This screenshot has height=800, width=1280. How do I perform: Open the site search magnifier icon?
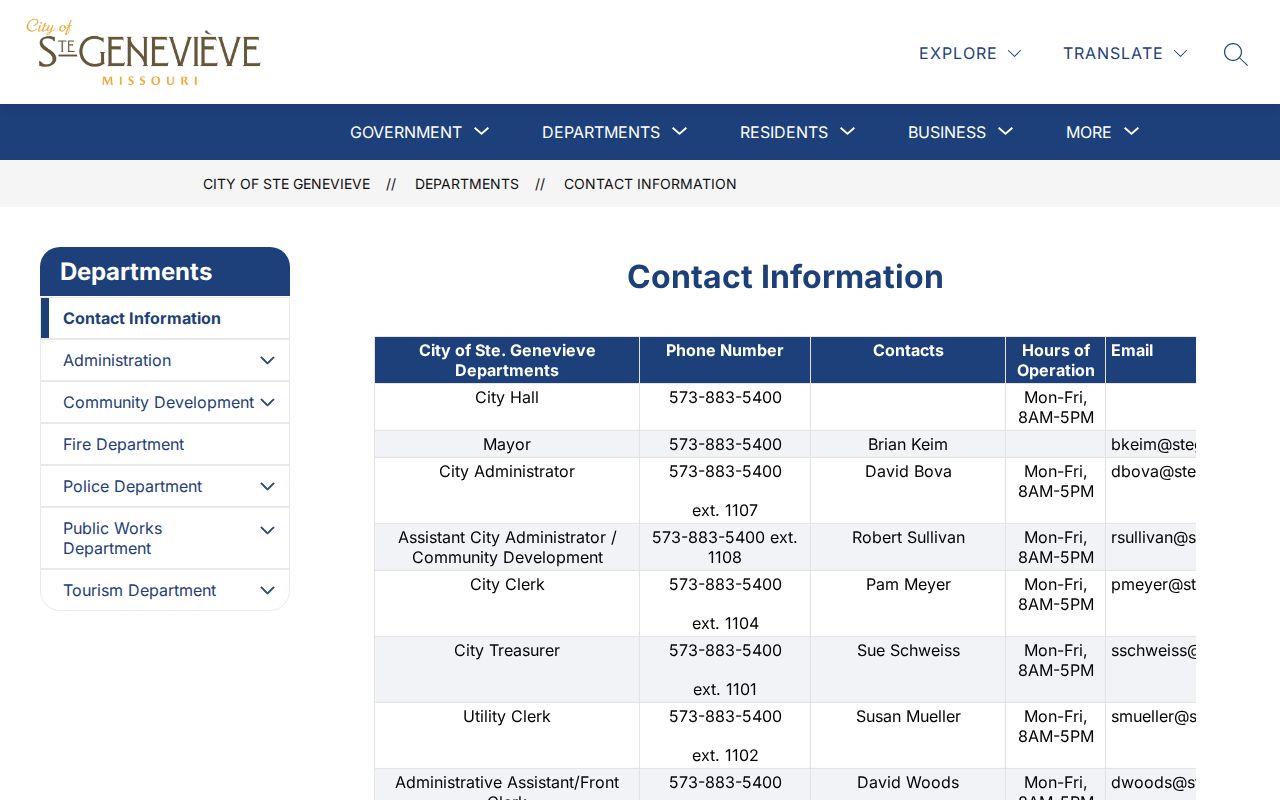tap(1235, 54)
